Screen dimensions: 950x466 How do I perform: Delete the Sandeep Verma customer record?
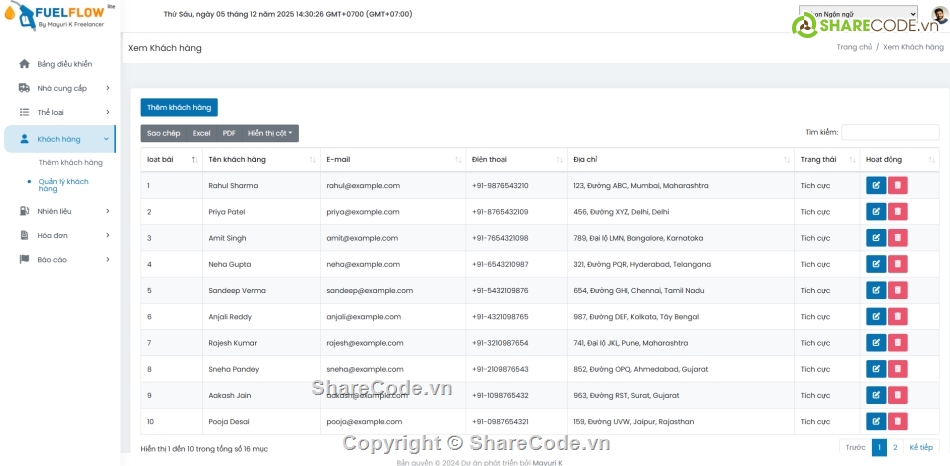[898, 290]
